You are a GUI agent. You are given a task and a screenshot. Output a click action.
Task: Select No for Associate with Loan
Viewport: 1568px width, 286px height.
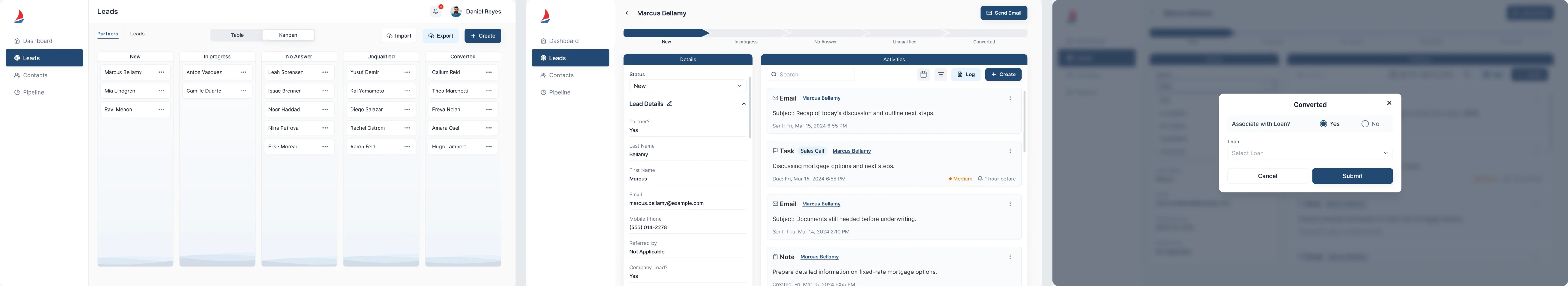[1365, 123]
